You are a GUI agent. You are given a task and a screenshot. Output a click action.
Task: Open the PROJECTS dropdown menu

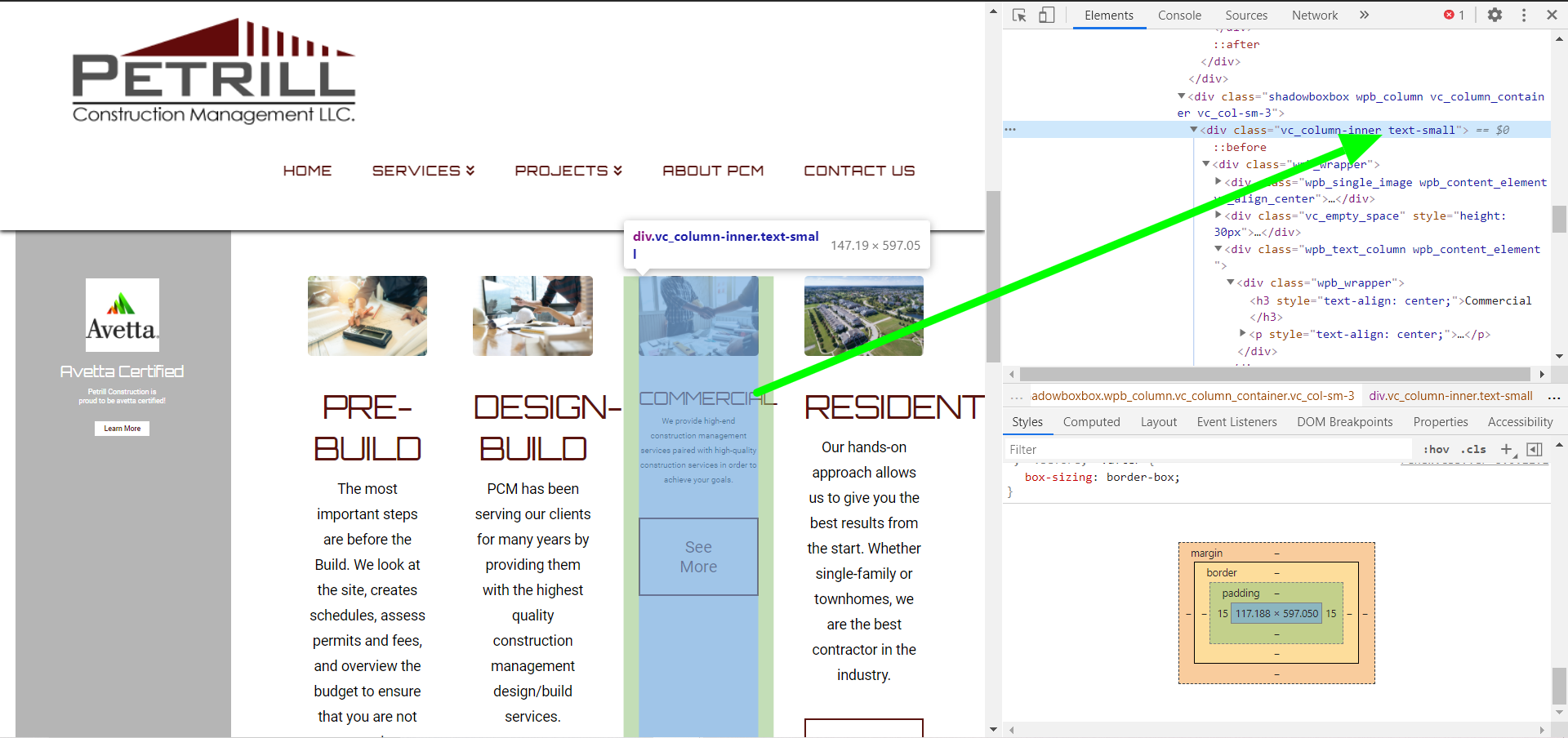click(569, 171)
